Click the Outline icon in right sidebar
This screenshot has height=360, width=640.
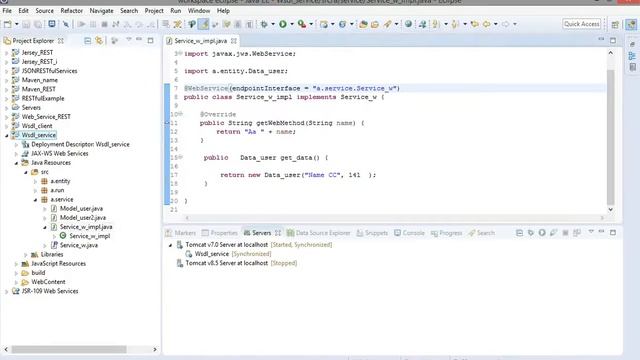click(x=632, y=56)
